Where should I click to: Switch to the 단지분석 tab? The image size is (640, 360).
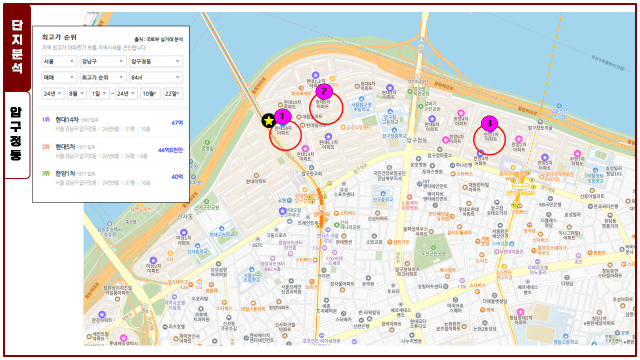(x=17, y=47)
